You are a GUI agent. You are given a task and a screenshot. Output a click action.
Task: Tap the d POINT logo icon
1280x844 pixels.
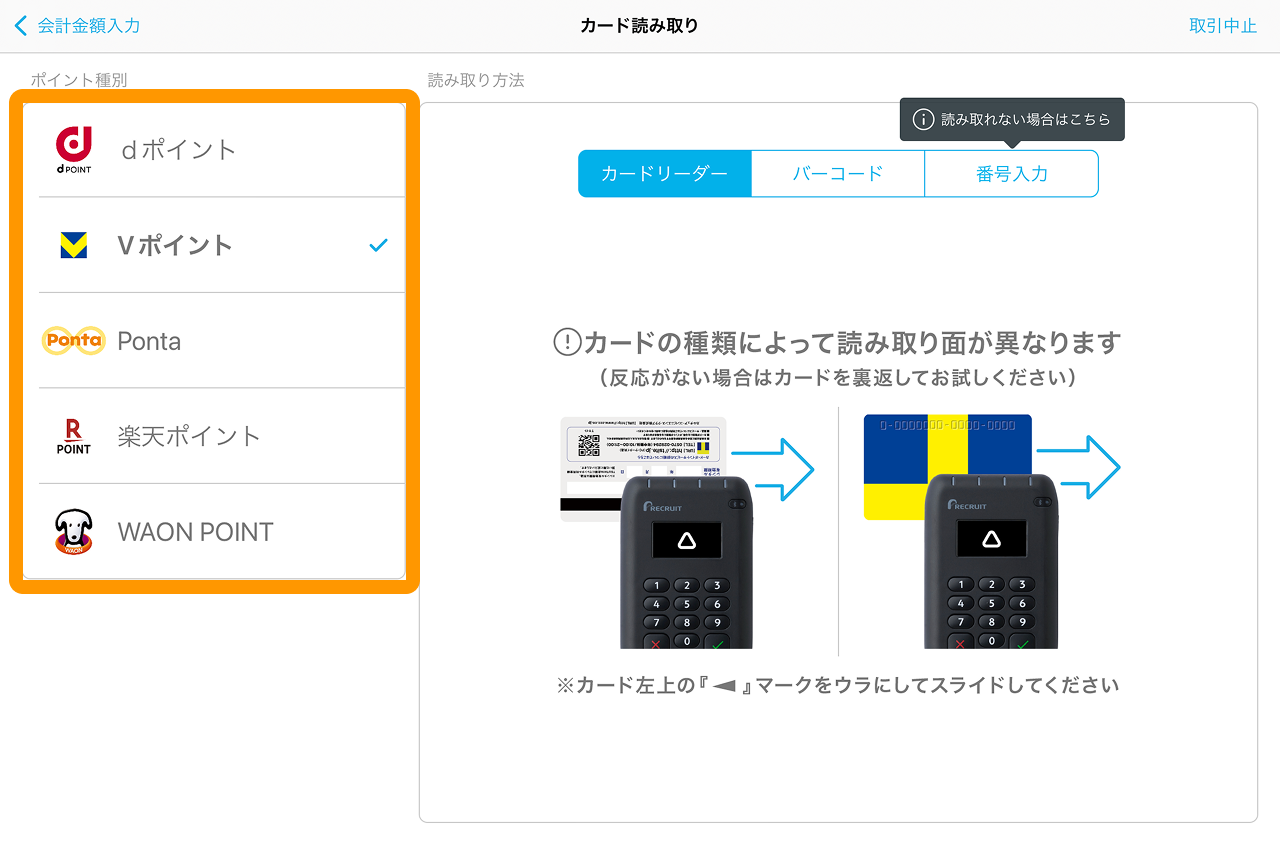(74, 150)
